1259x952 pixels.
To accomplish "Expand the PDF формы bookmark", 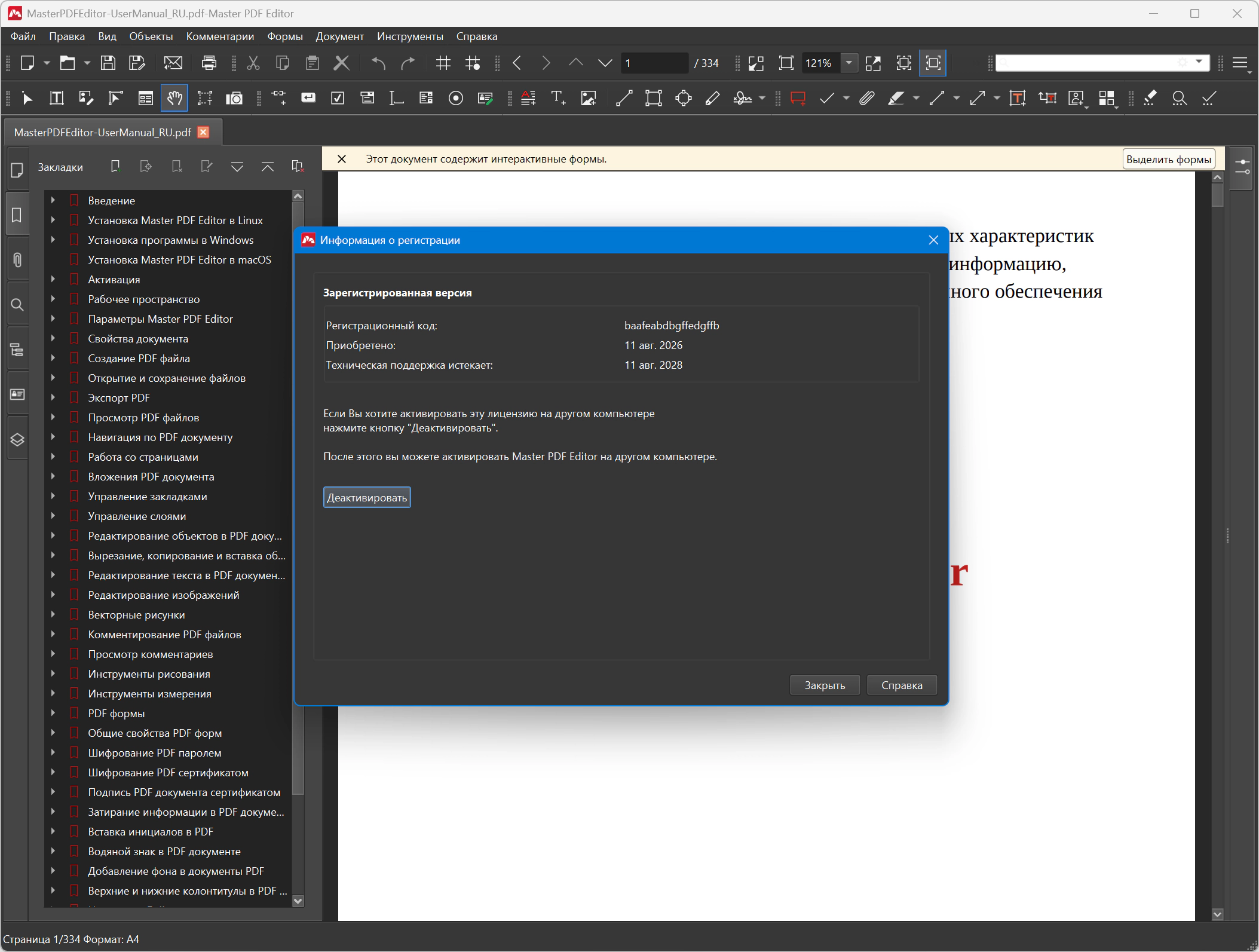I will 53,713.
